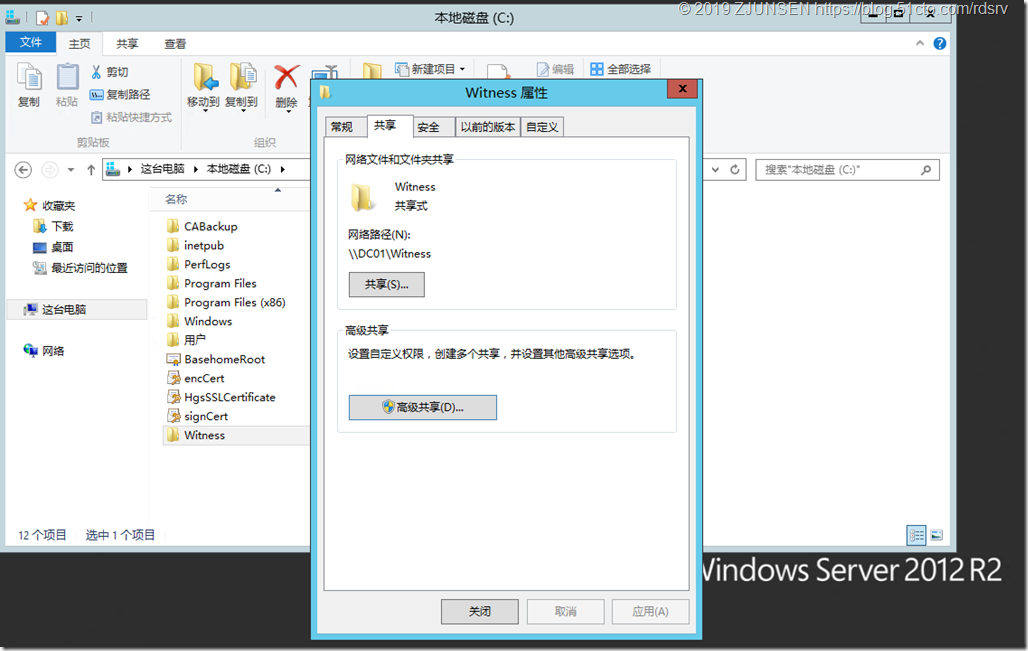The height and width of the screenshot is (651, 1028).
Task: Switch to Share ribbon tab
Action: pyautogui.click(x=127, y=43)
